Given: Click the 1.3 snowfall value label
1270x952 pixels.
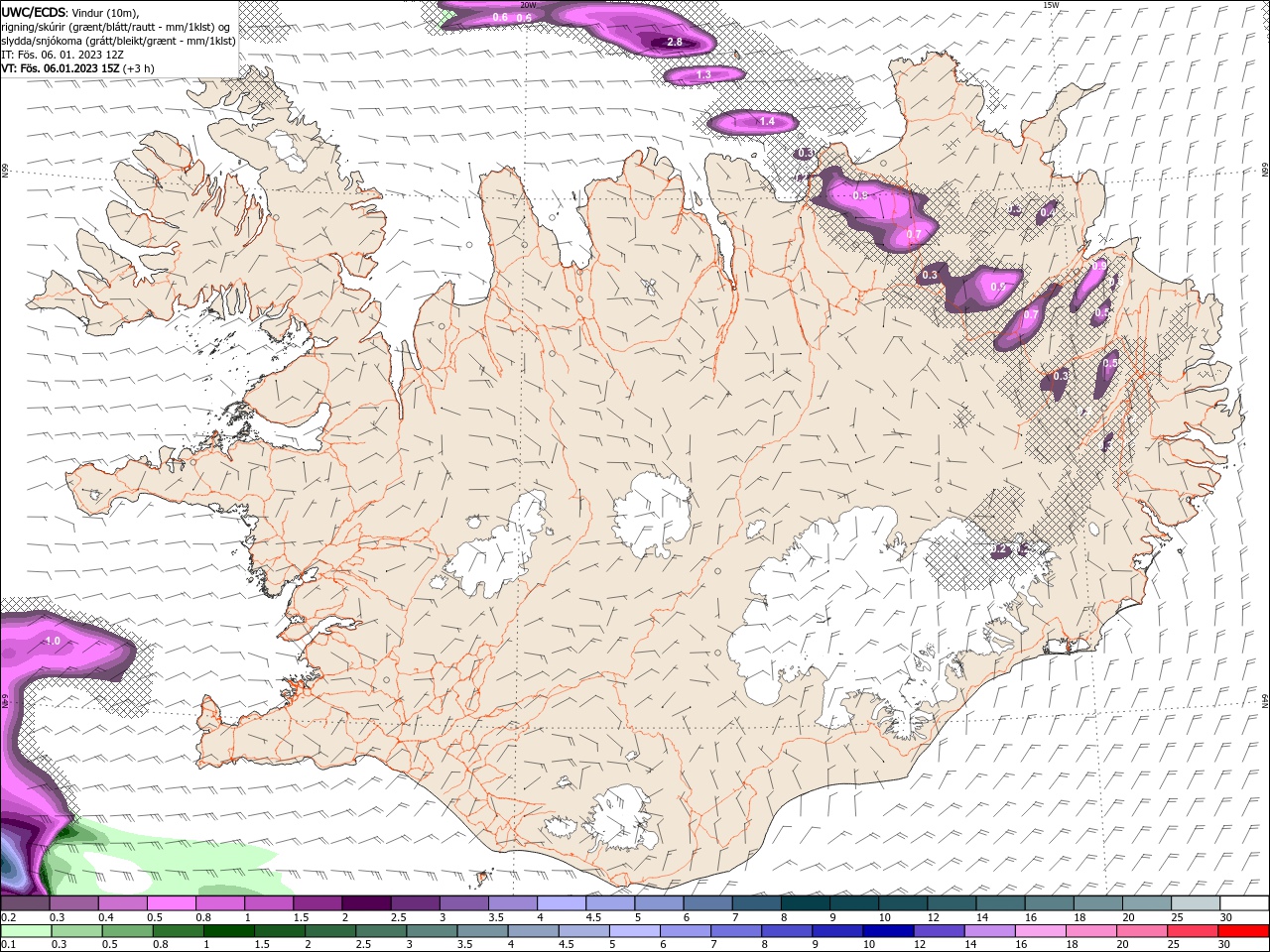Looking at the screenshot, I should click(703, 75).
